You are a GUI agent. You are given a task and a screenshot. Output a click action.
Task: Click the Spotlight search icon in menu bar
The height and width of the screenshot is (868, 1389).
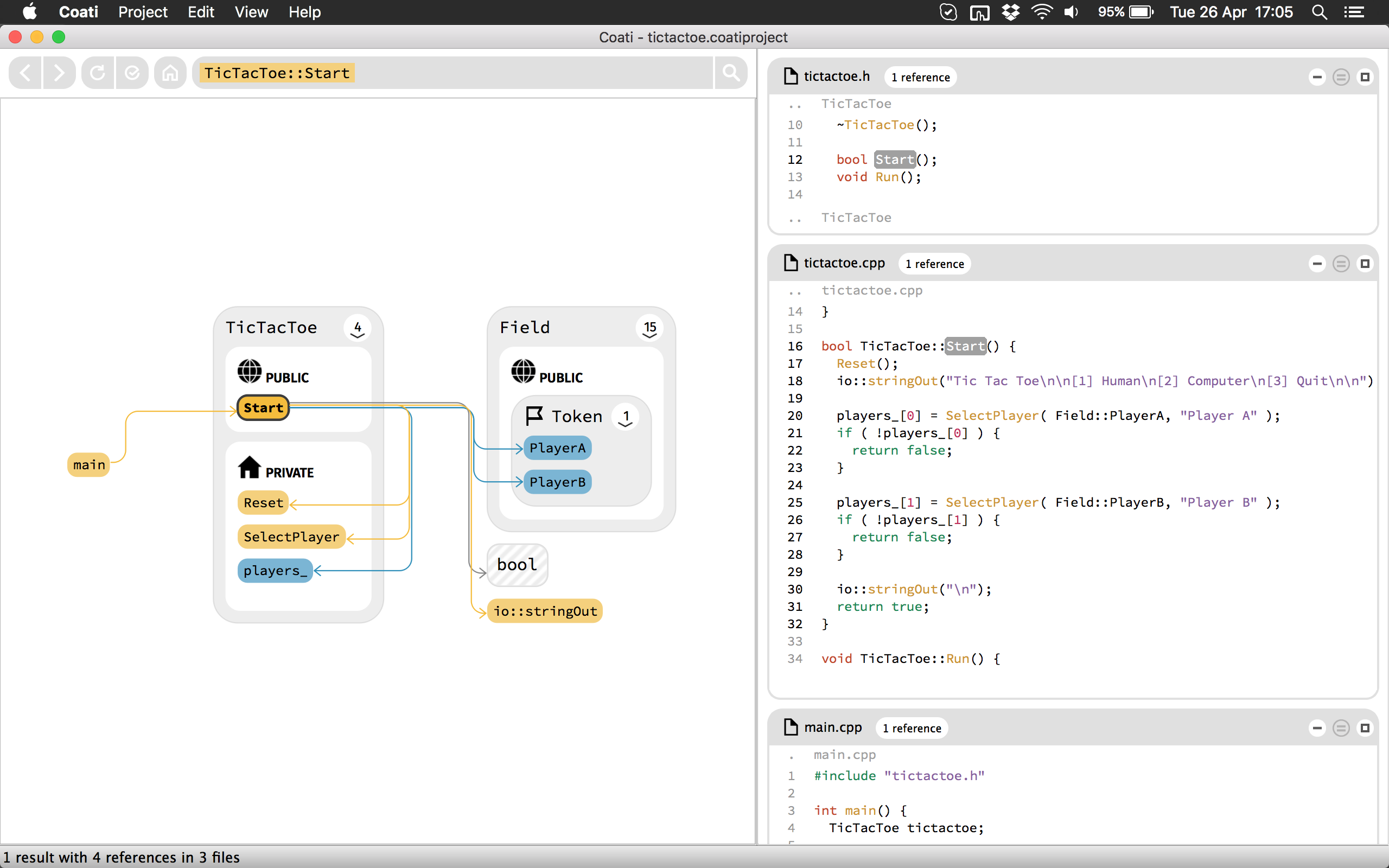click(1319, 12)
